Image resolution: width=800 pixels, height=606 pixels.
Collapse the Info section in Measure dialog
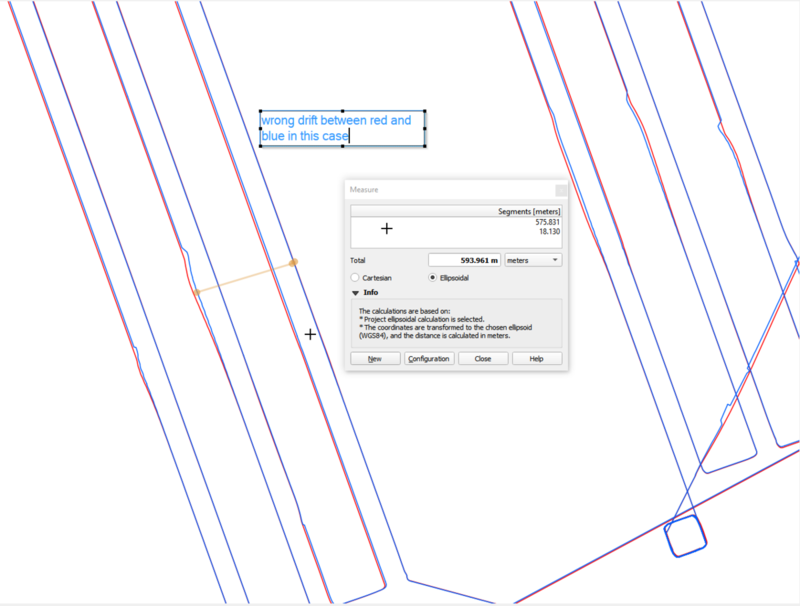tap(356, 292)
